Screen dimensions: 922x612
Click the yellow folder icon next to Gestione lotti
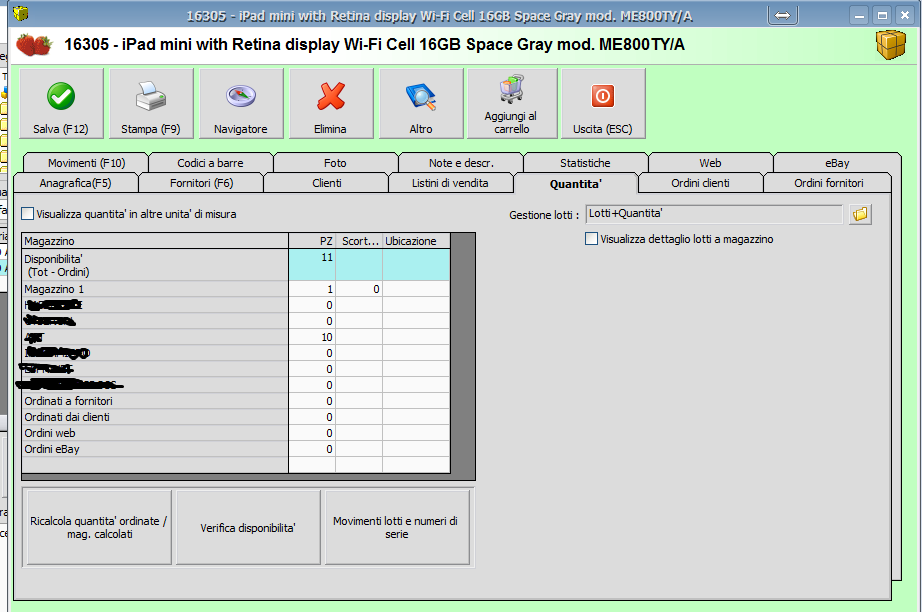[860, 214]
